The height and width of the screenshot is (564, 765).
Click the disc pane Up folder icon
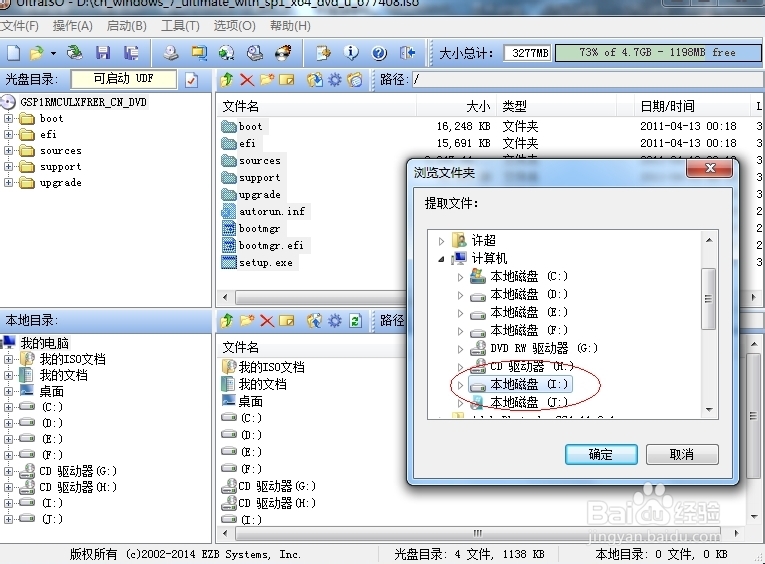click(x=226, y=80)
